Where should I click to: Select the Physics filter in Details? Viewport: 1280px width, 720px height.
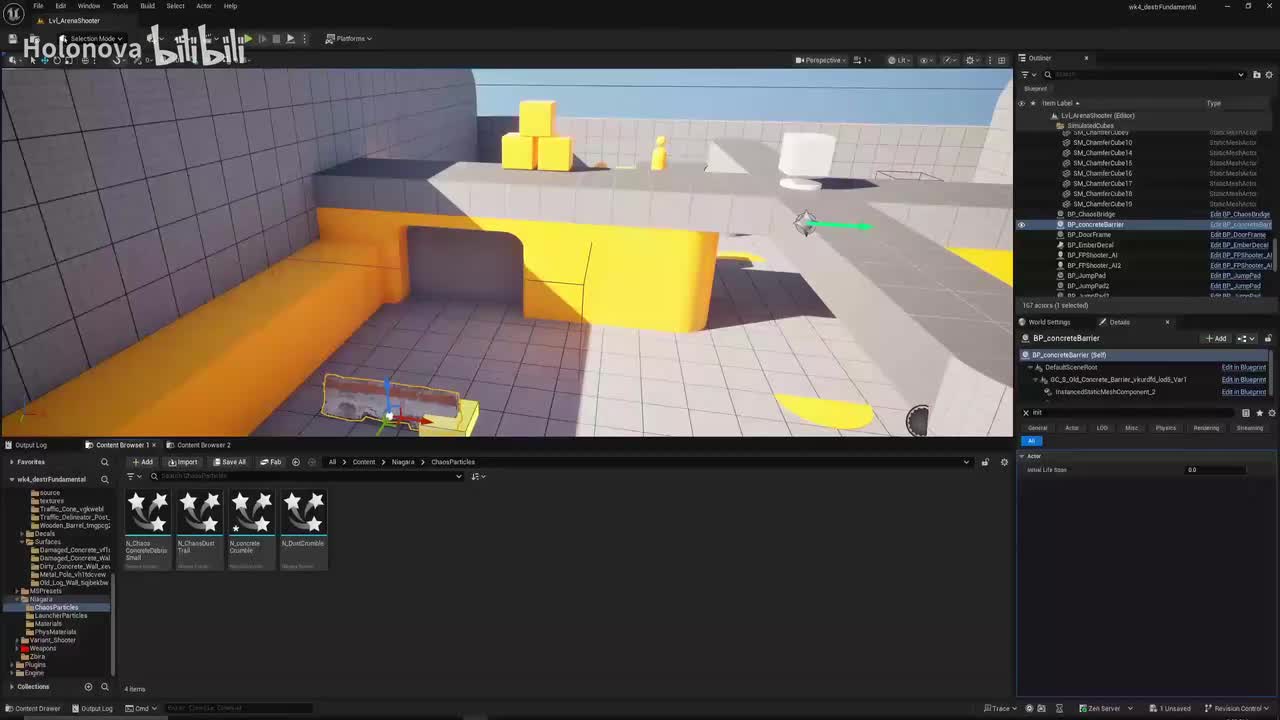coord(1166,428)
